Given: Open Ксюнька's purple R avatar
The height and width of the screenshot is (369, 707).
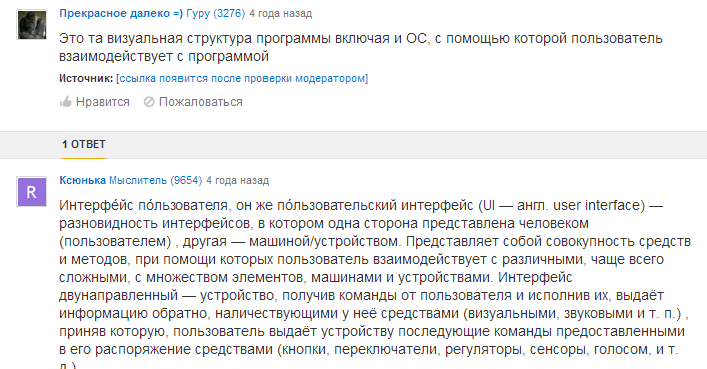Looking at the screenshot, I should coord(32,192).
